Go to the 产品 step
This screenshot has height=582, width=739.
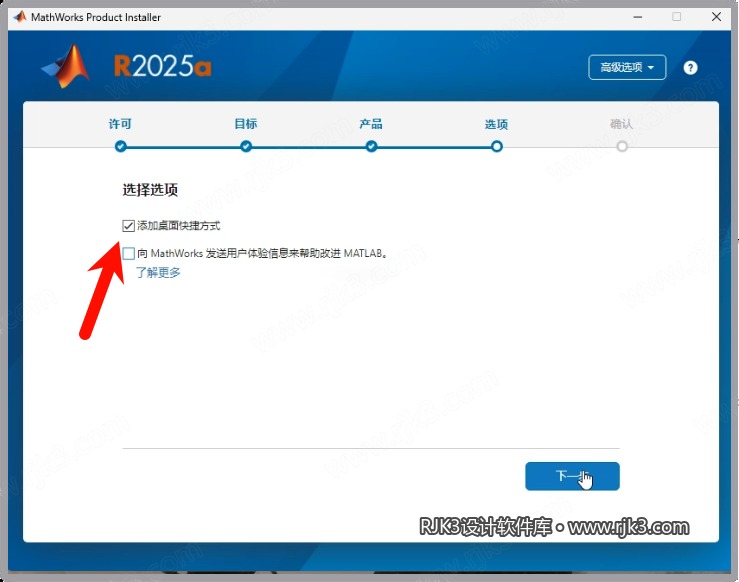[x=371, y=124]
